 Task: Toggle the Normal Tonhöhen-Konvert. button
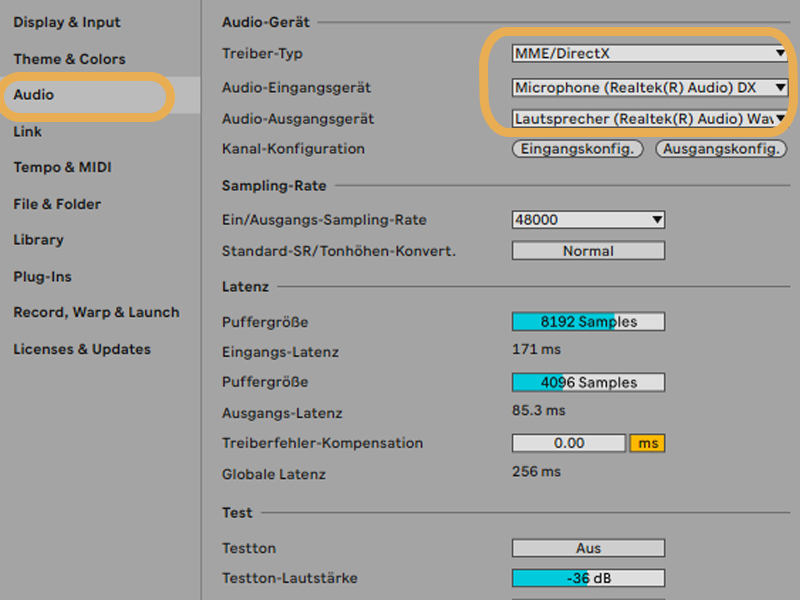click(588, 251)
